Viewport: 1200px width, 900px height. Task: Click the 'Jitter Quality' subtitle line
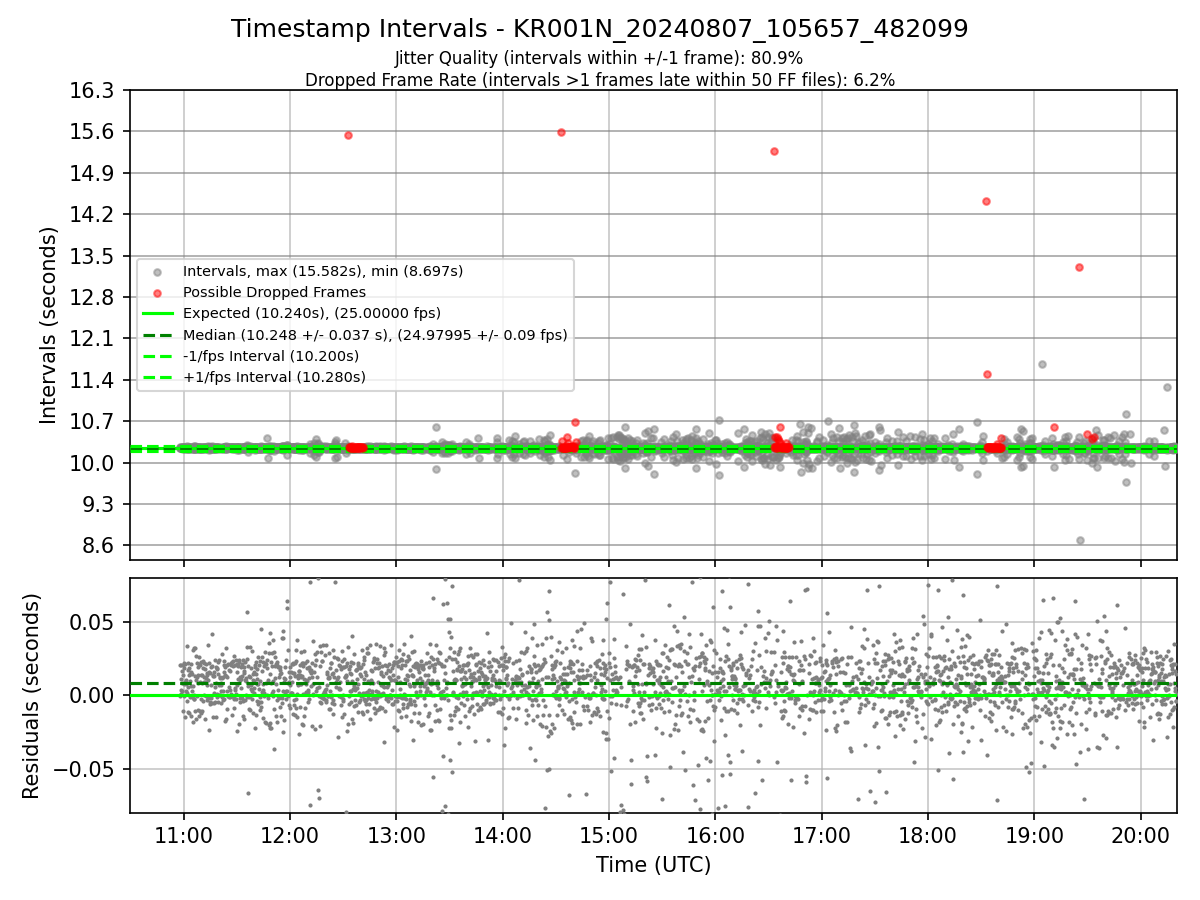tap(599, 58)
